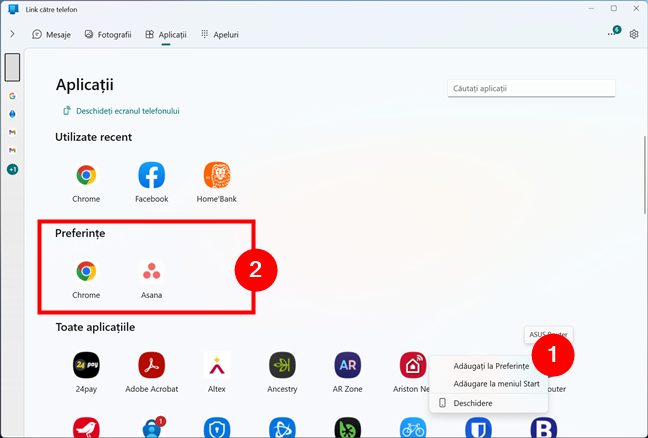Screen dimensions: 648x438
Task: Open the blue droplet notification icon in sidebar
Action: [x=12, y=114]
